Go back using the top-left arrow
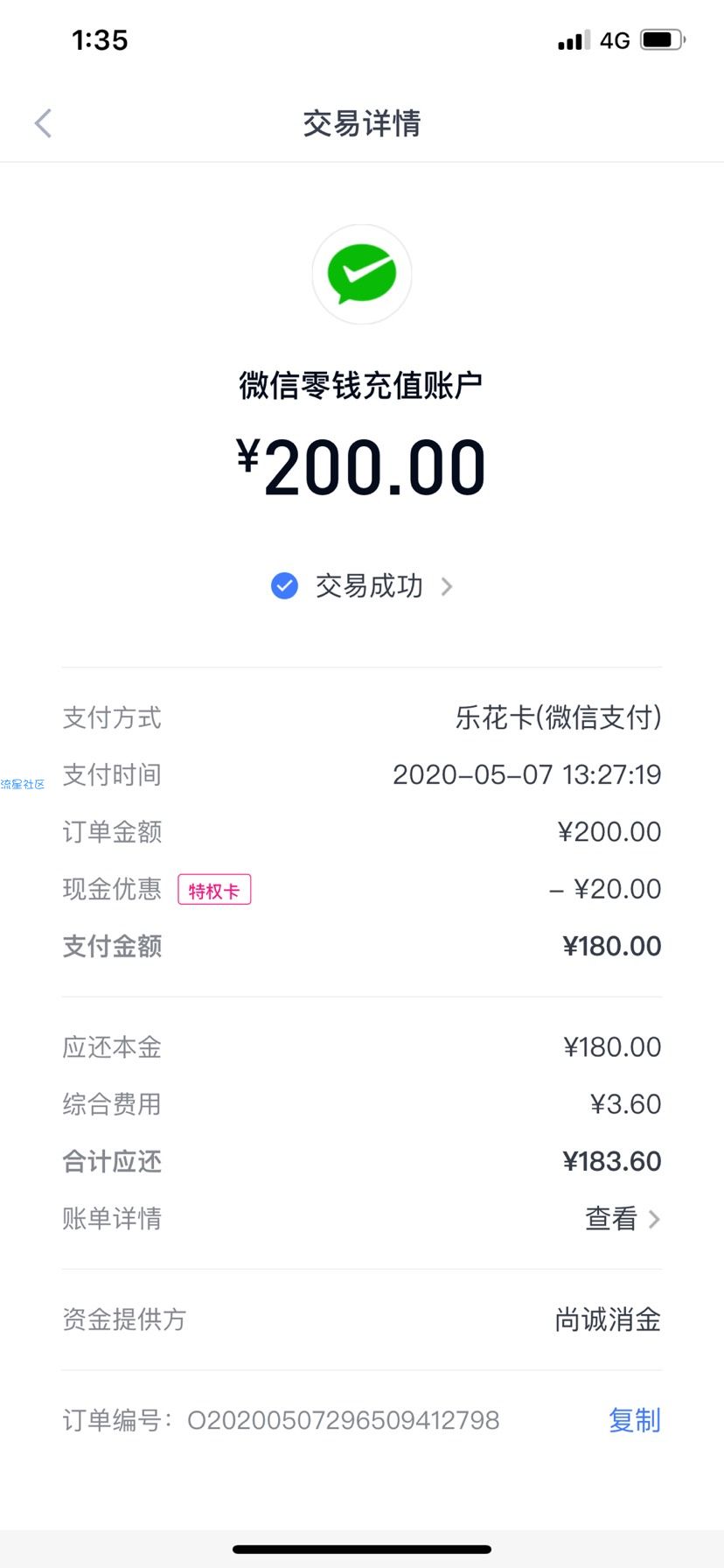The width and height of the screenshot is (724, 1568). click(43, 123)
